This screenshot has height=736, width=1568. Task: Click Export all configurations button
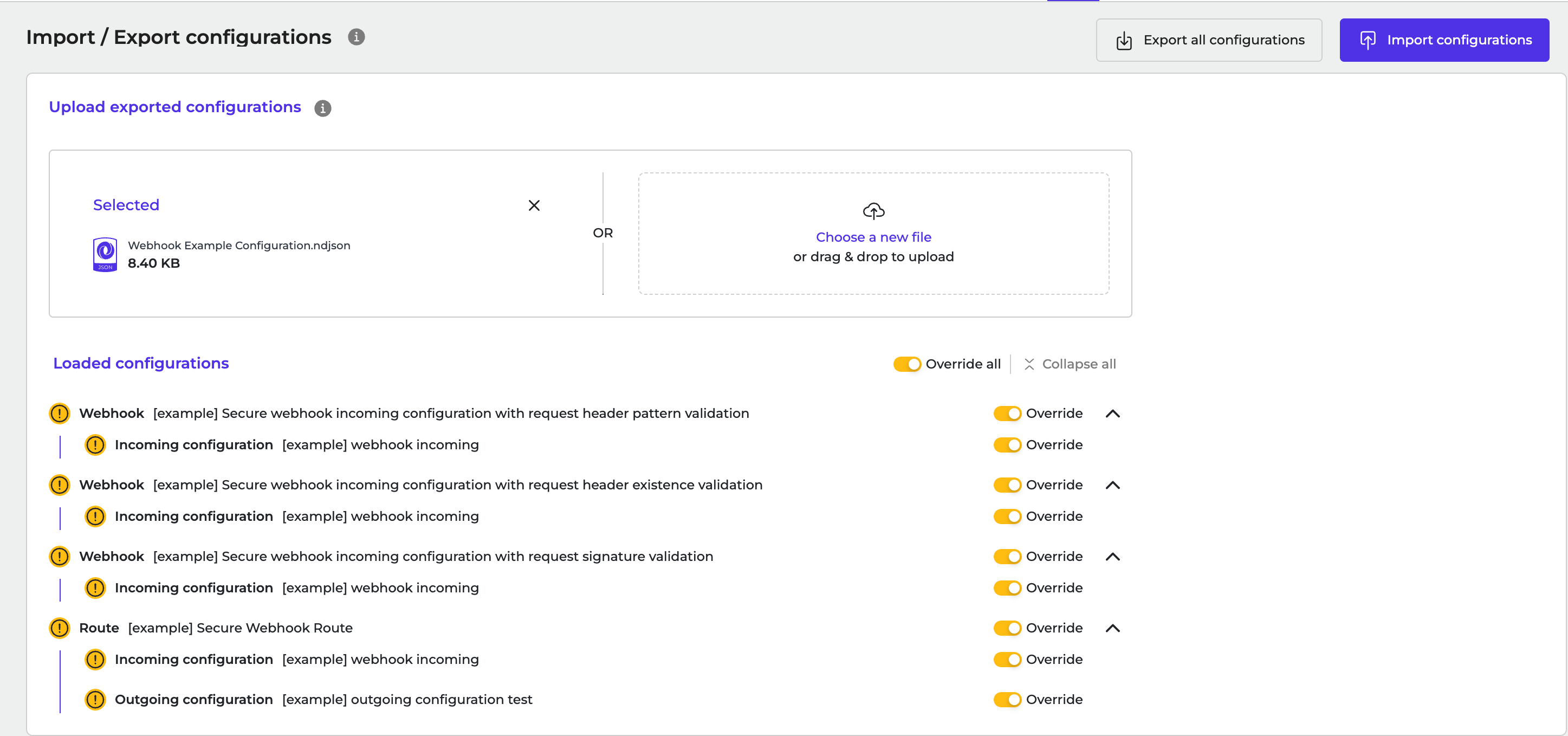(x=1209, y=40)
